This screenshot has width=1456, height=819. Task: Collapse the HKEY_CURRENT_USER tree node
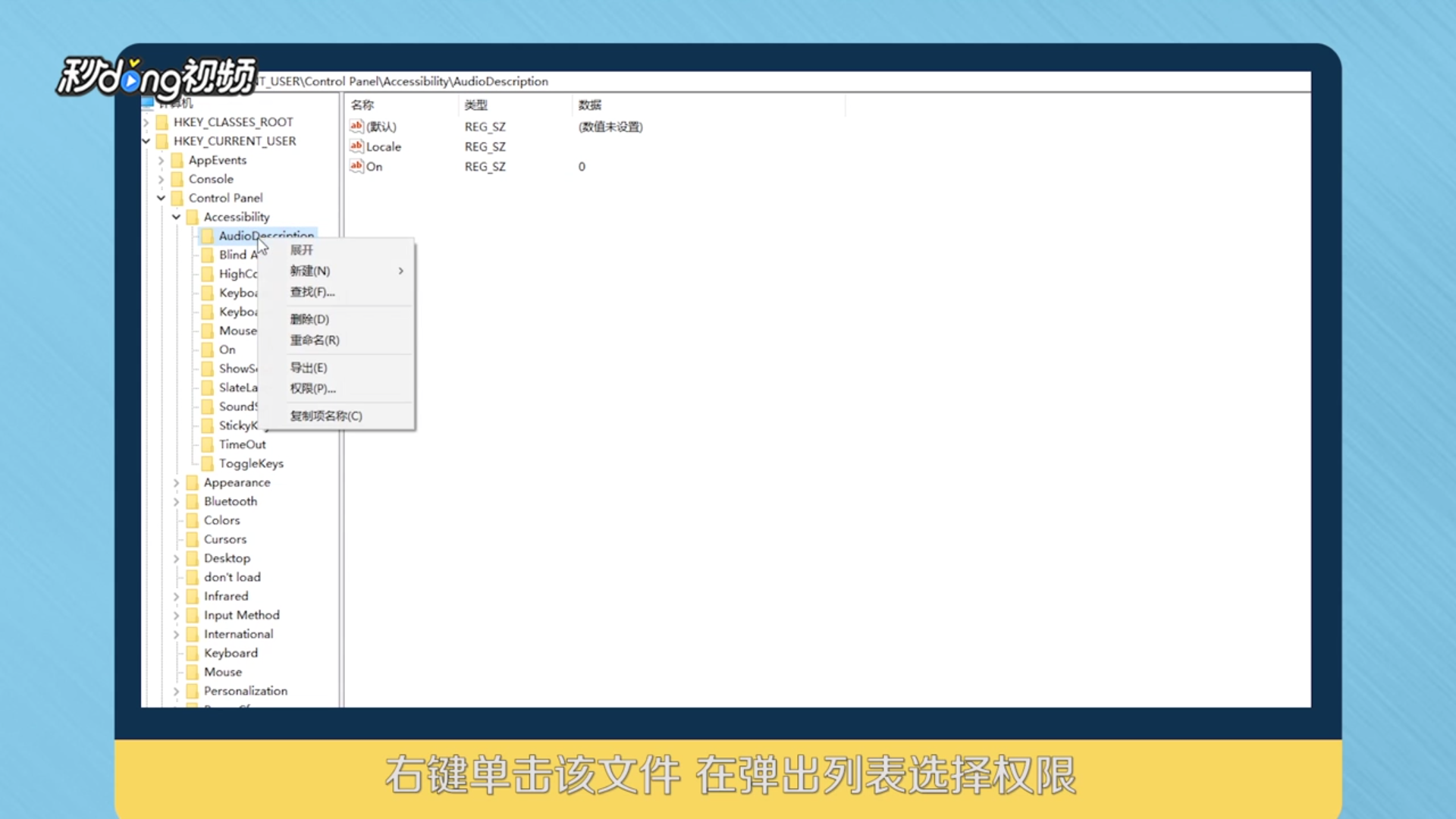coord(146,141)
